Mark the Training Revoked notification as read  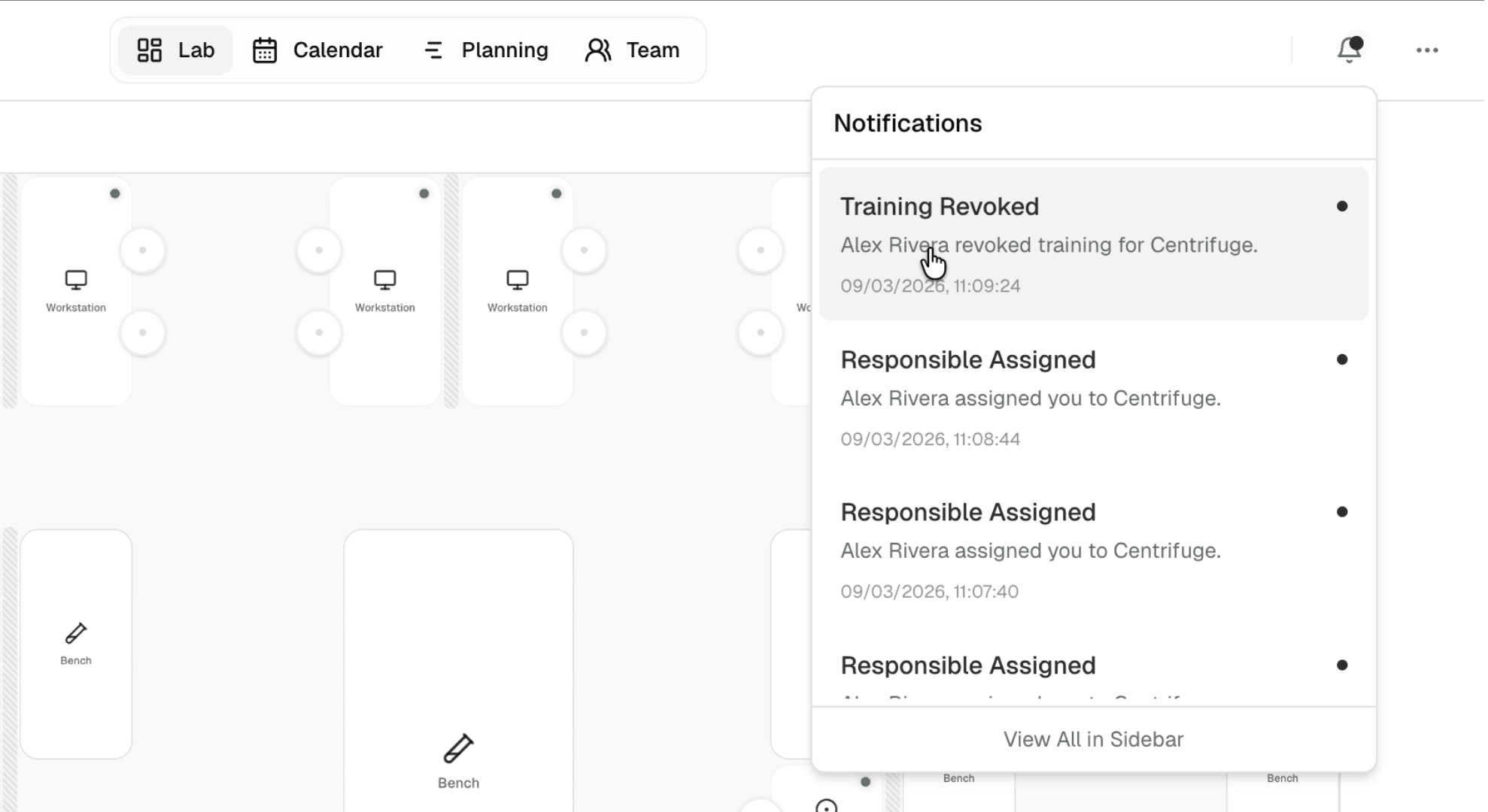point(1344,206)
